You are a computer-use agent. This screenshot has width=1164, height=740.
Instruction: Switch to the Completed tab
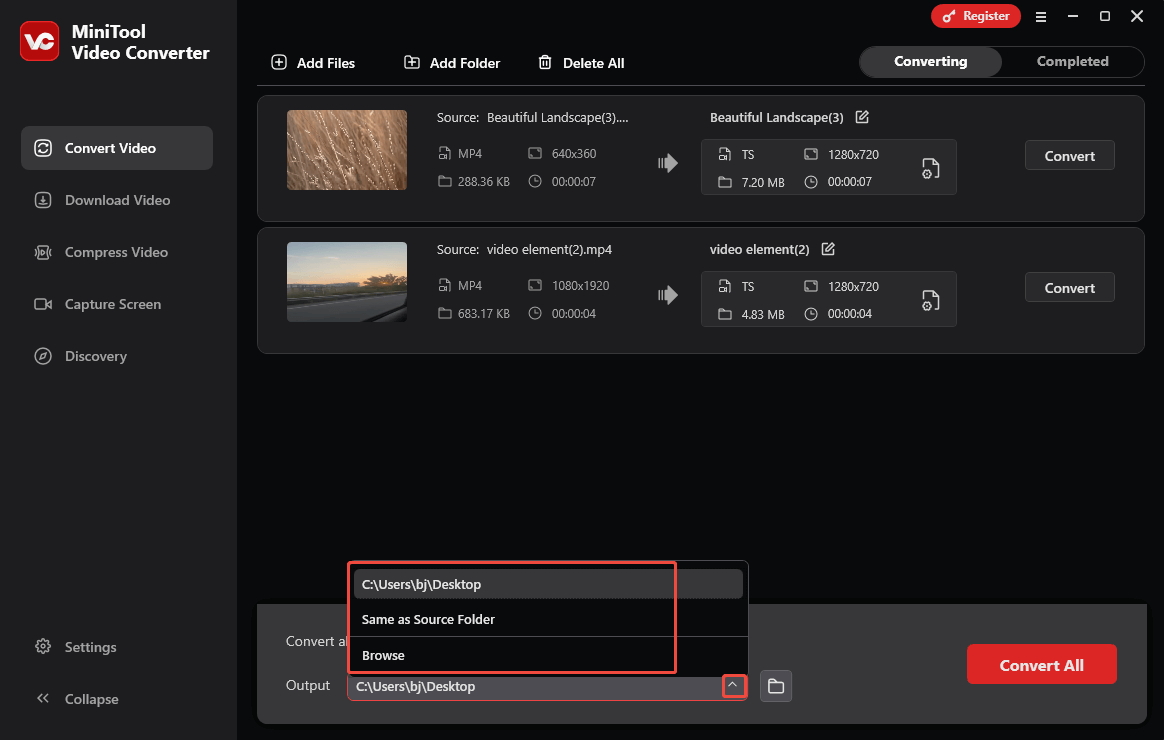pos(1072,62)
